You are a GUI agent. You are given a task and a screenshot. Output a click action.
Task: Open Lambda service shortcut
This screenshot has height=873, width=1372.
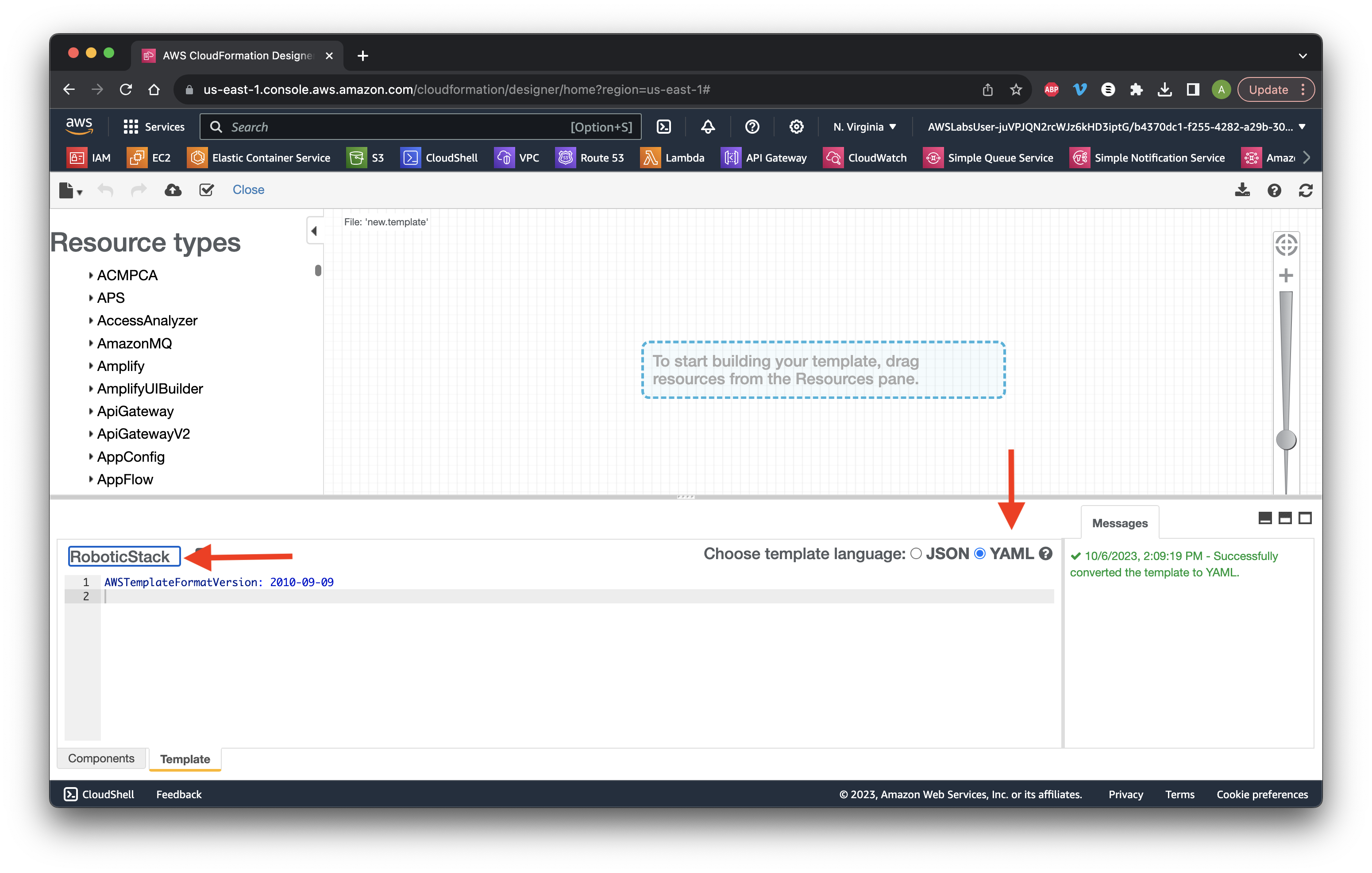point(672,158)
